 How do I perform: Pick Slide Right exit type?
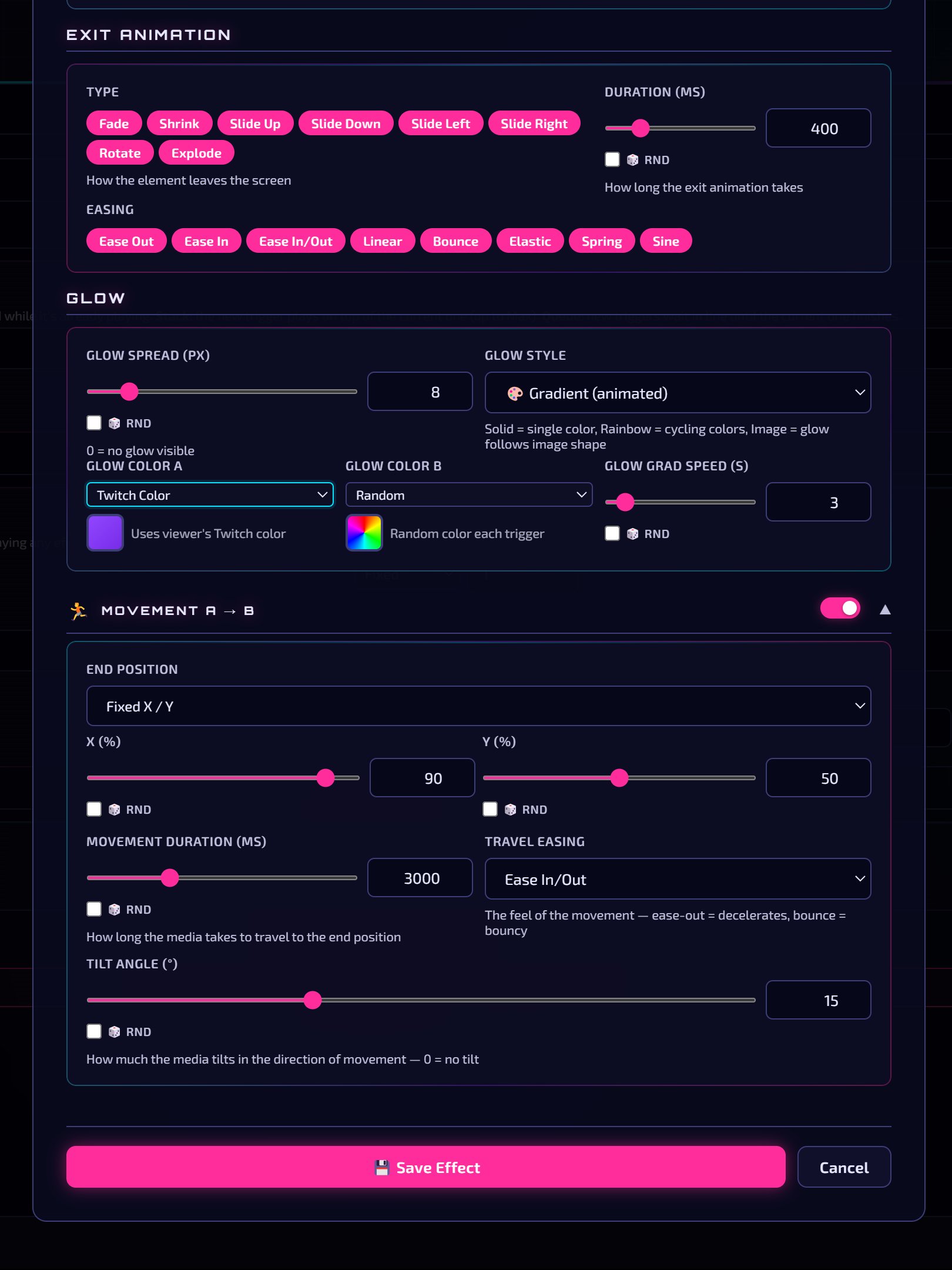(534, 123)
